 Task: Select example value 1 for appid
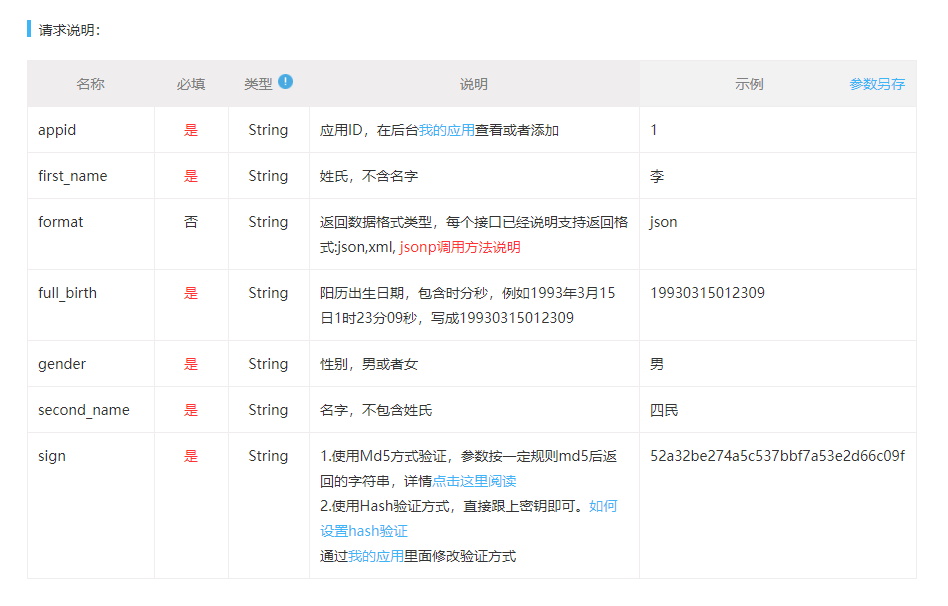coord(654,130)
